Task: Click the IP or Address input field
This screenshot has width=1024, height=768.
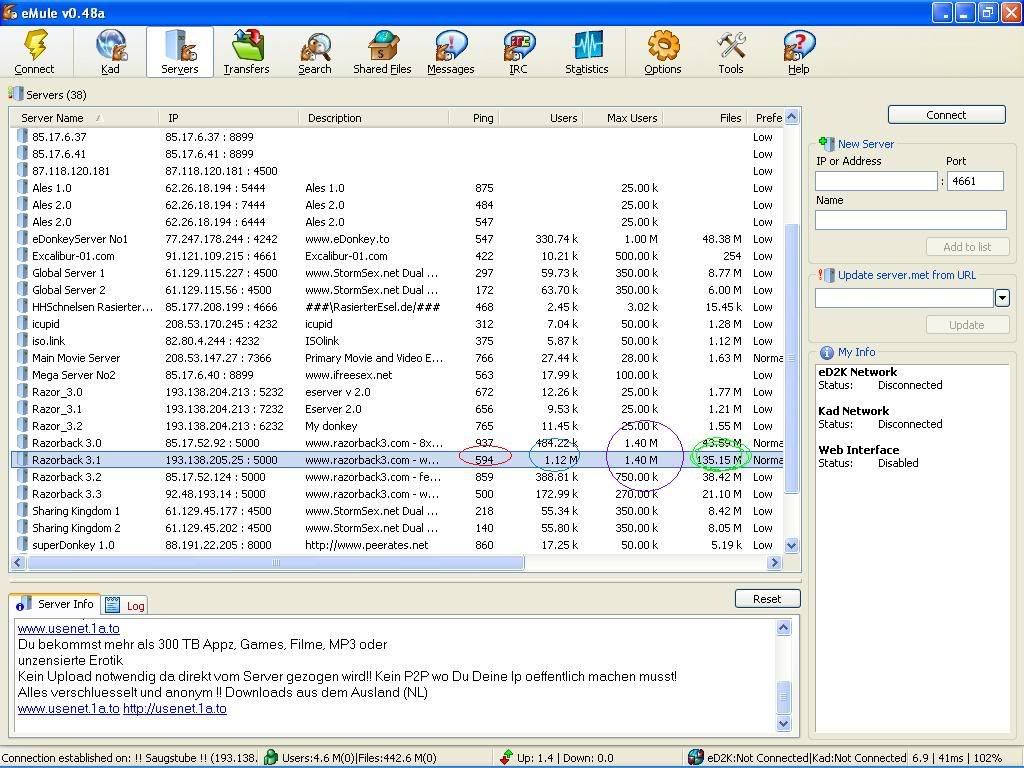Action: (876, 181)
